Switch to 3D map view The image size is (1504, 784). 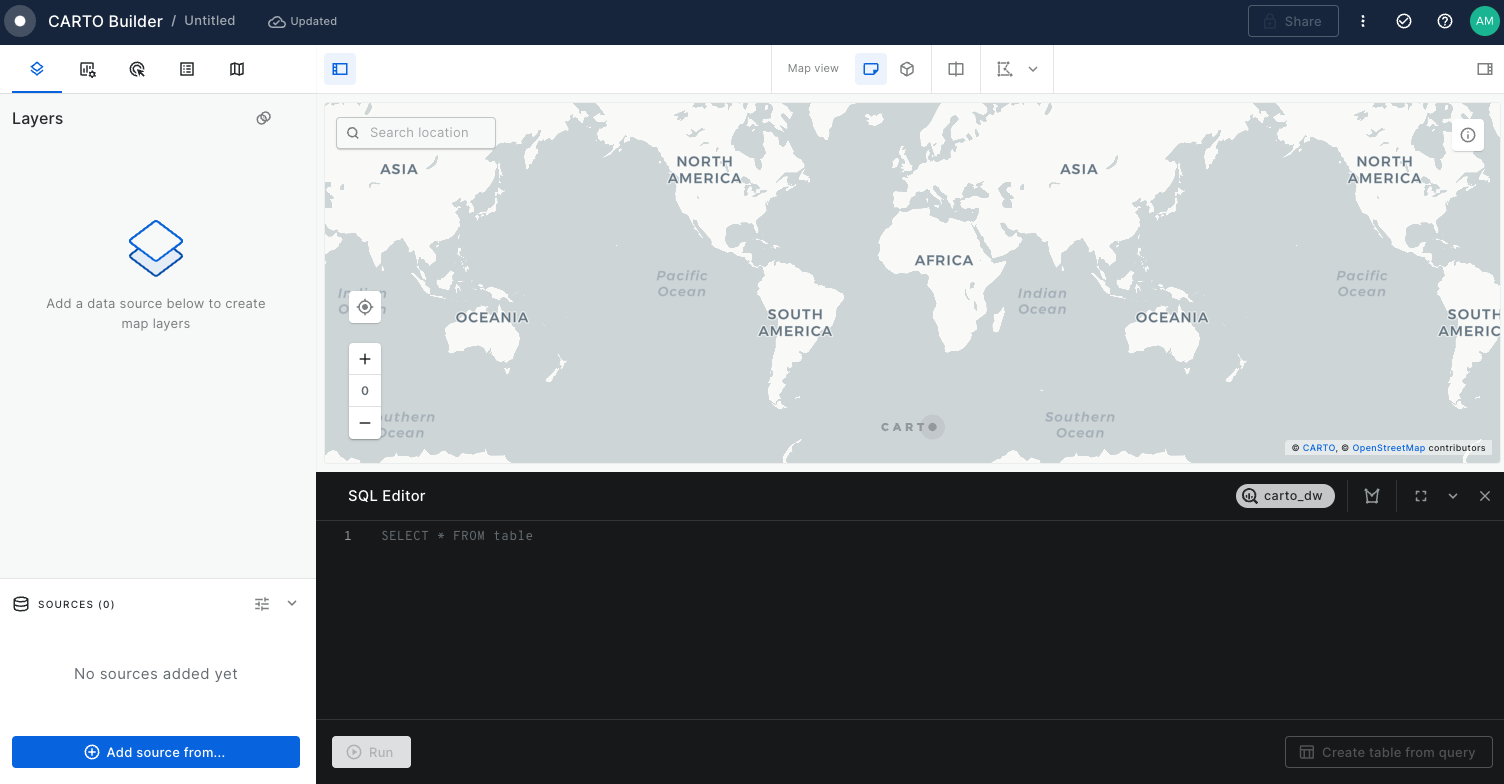tap(907, 69)
